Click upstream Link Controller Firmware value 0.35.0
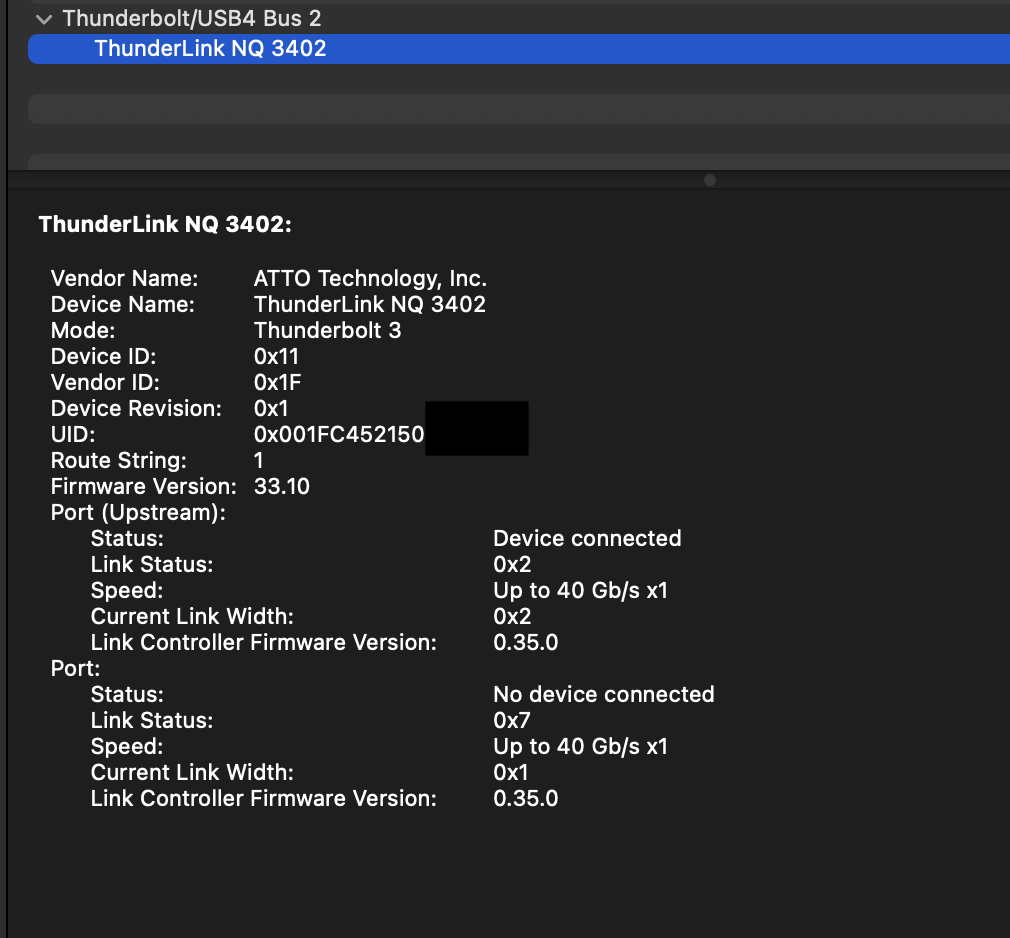The width and height of the screenshot is (1010, 938). 526,642
